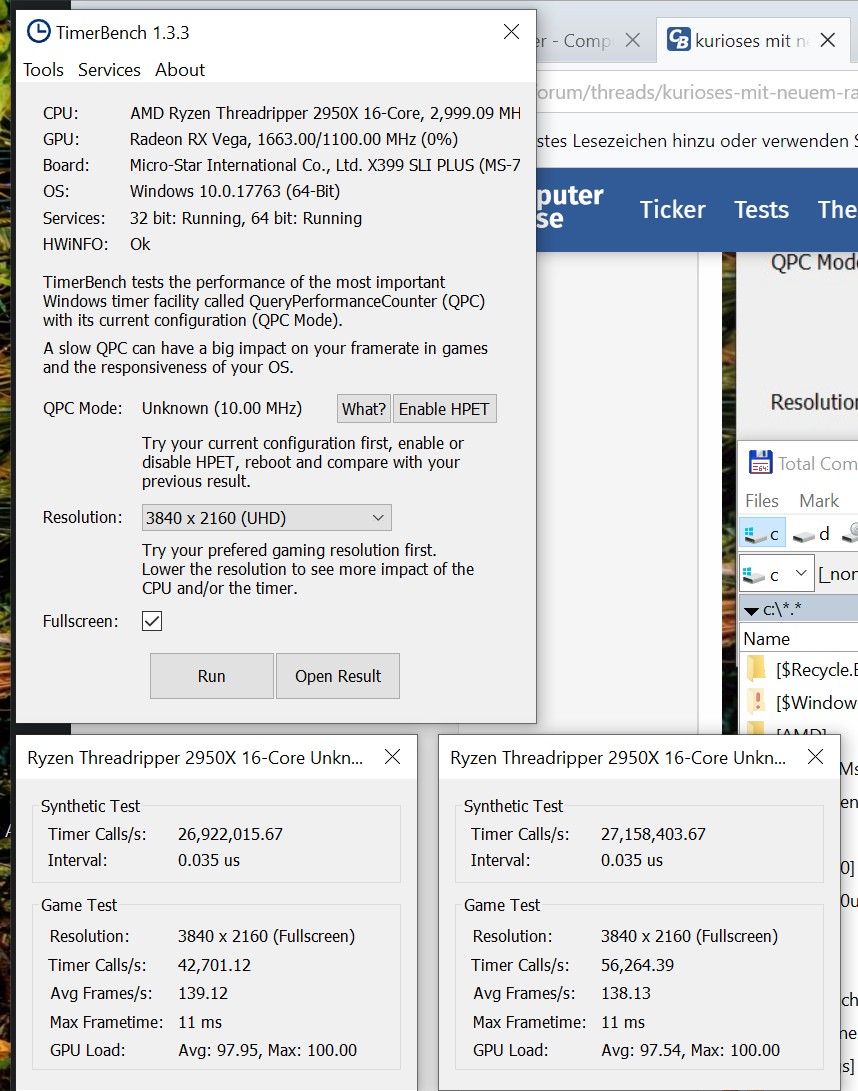The image size is (858, 1091).
Task: Click the Enable HPET button
Action: (444, 408)
